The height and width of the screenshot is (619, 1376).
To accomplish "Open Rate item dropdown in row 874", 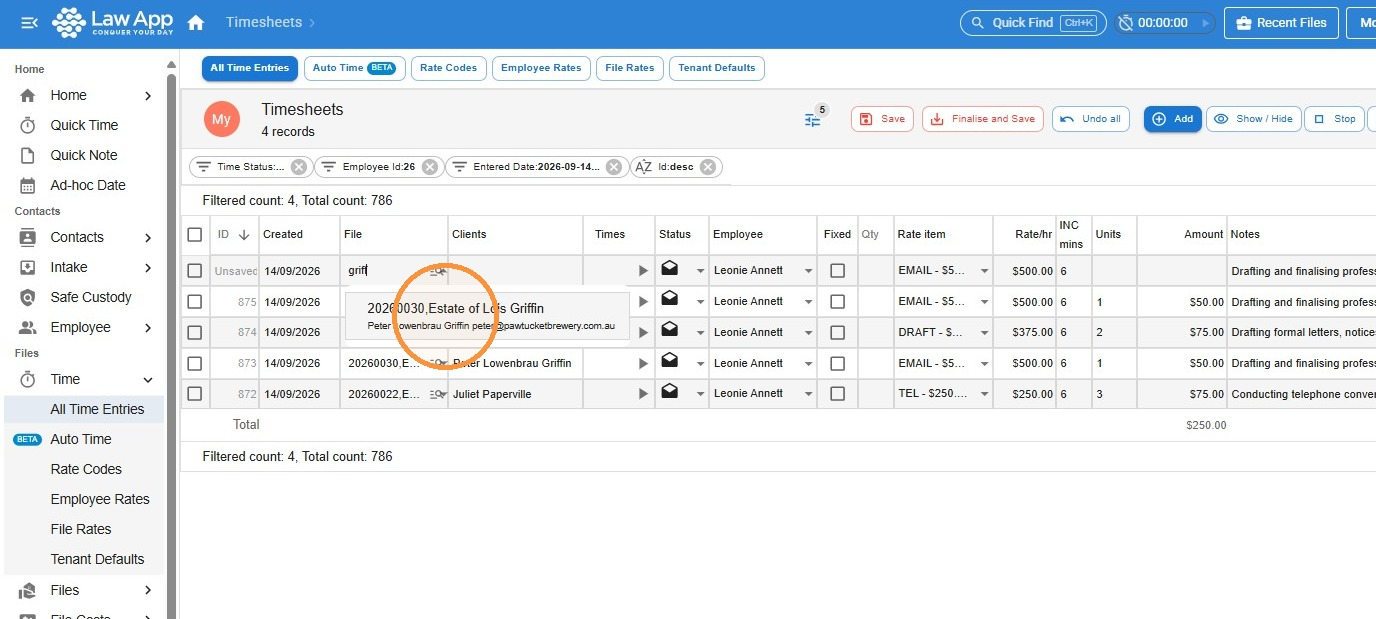I will pyautogui.click(x=984, y=332).
